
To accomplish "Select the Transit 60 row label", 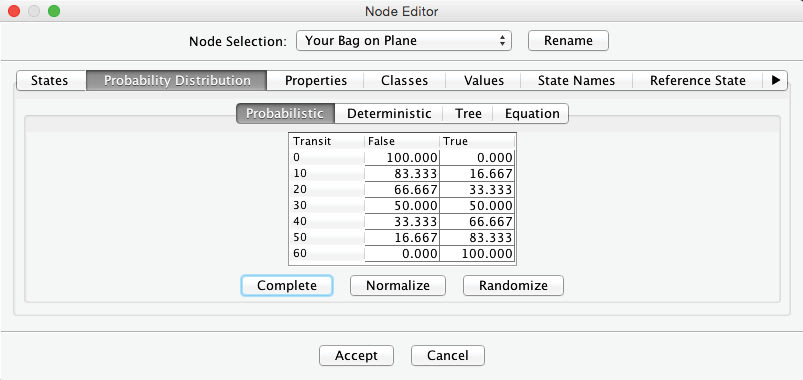I will tap(327, 254).
